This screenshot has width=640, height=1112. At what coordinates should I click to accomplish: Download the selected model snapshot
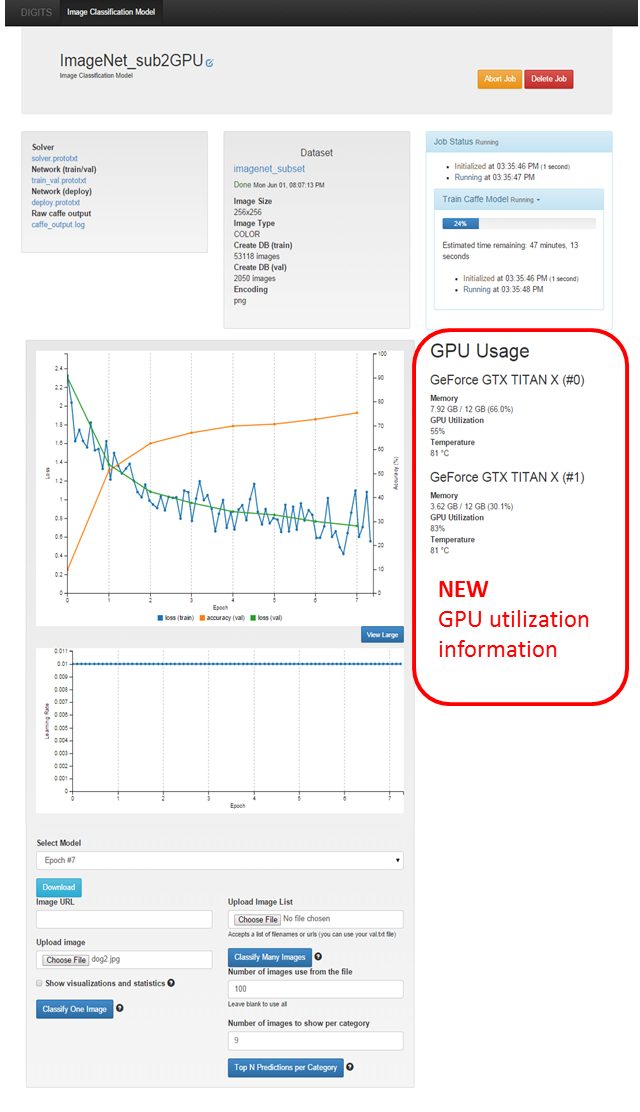tap(59, 887)
